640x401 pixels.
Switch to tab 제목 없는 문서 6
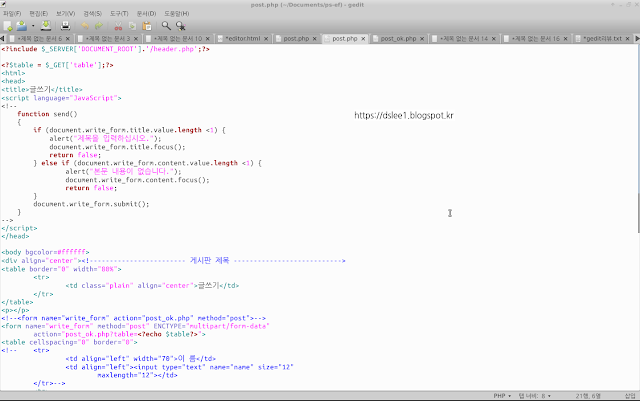(40, 38)
